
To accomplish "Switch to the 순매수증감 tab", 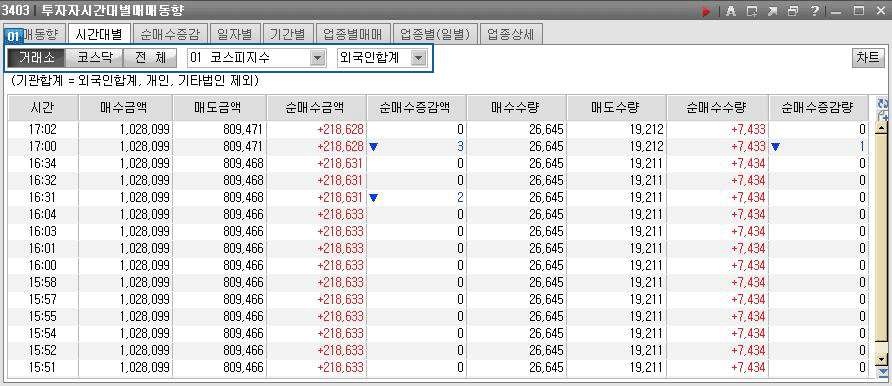I will [170, 34].
